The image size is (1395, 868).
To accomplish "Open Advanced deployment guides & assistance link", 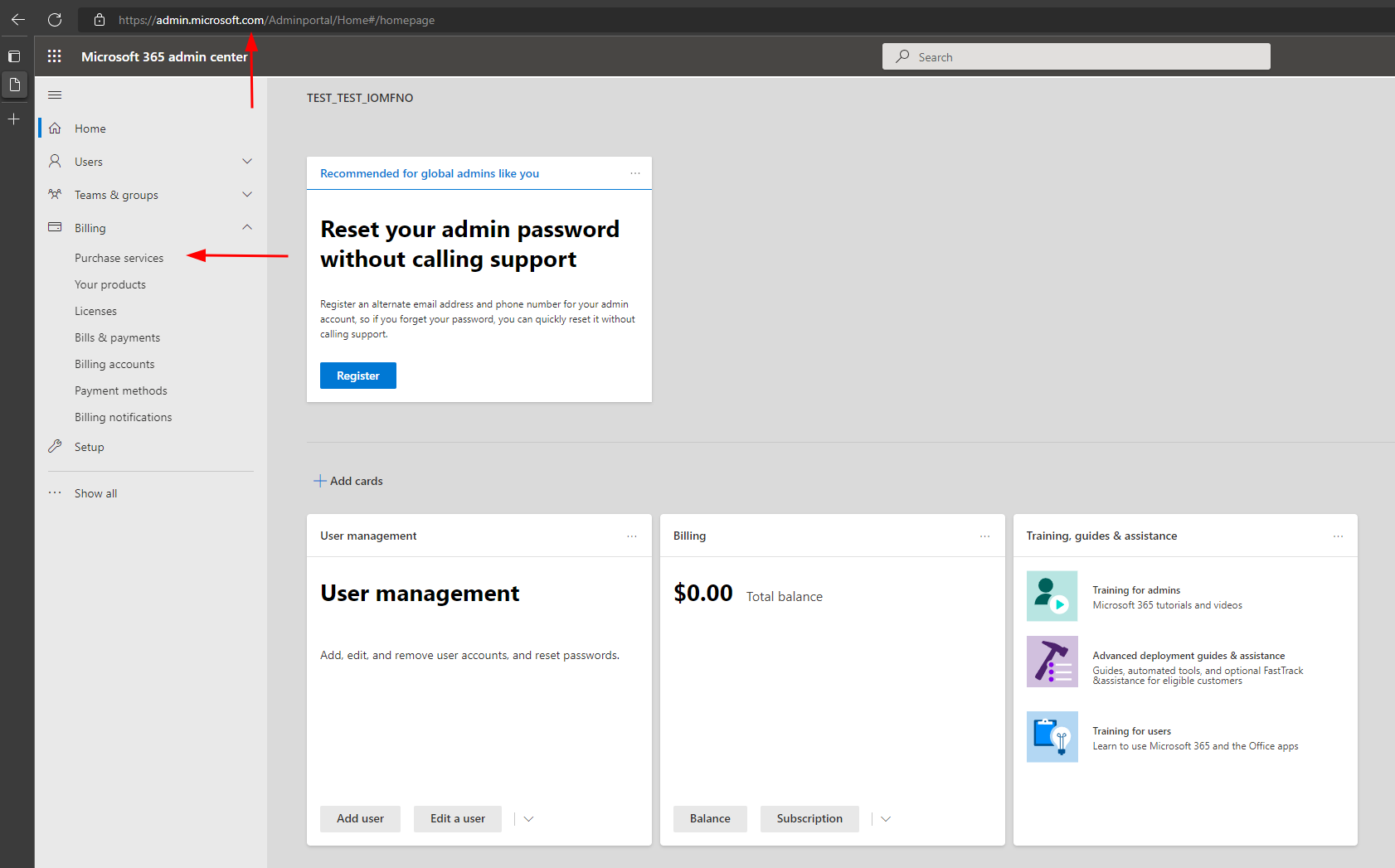I will click(x=1188, y=656).
